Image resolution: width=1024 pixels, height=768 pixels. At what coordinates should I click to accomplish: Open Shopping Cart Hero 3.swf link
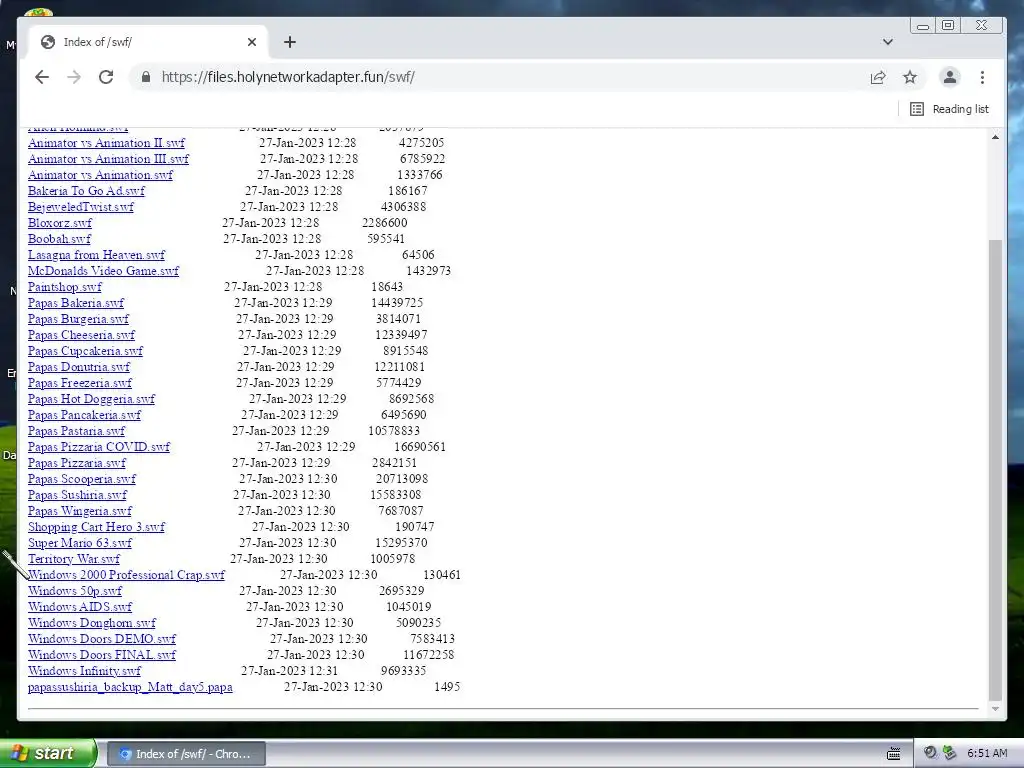97,527
